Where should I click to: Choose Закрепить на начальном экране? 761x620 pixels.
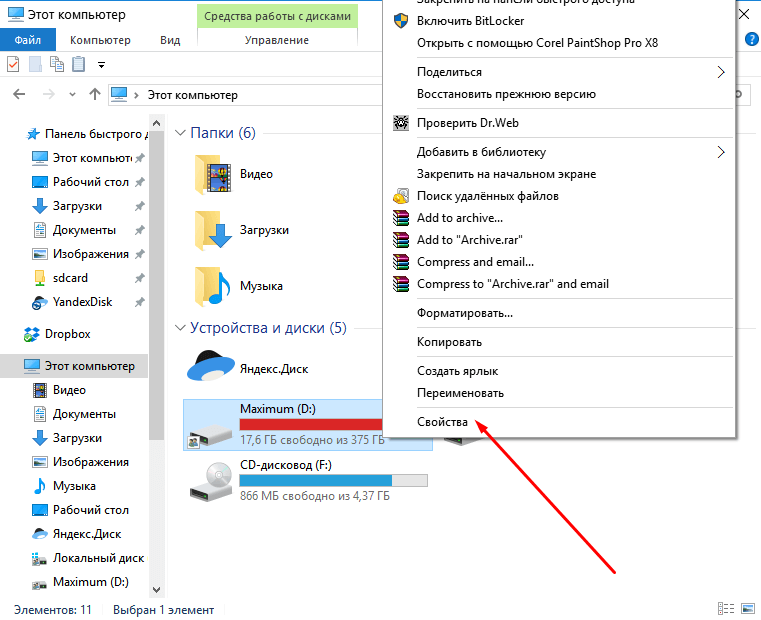[558, 174]
